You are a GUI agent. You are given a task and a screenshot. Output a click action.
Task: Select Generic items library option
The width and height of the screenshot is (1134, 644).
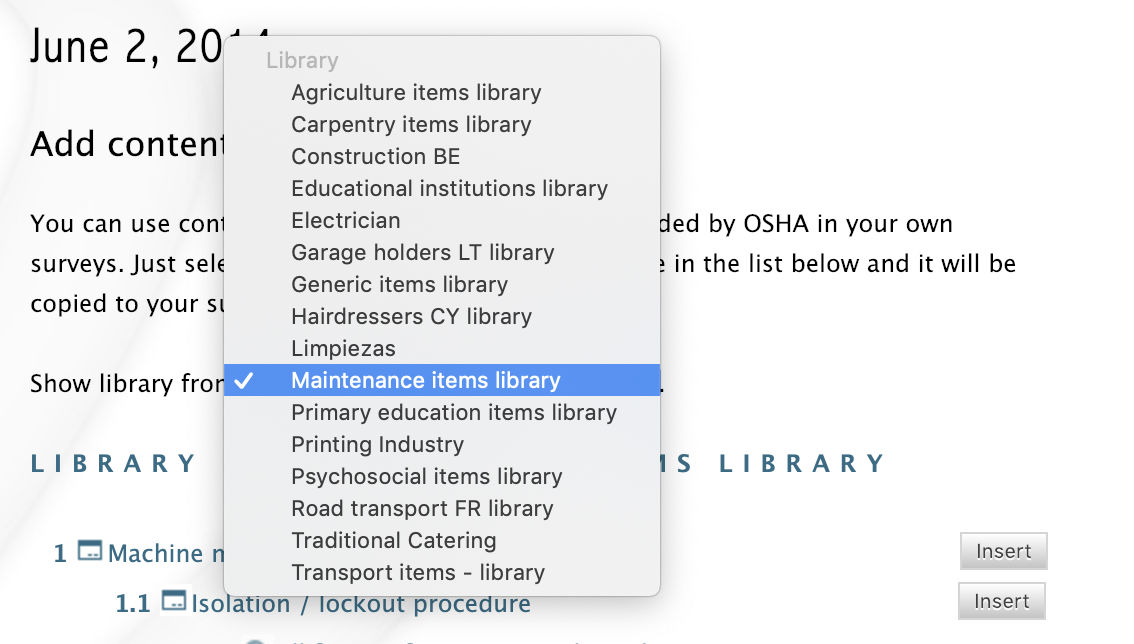(x=399, y=285)
